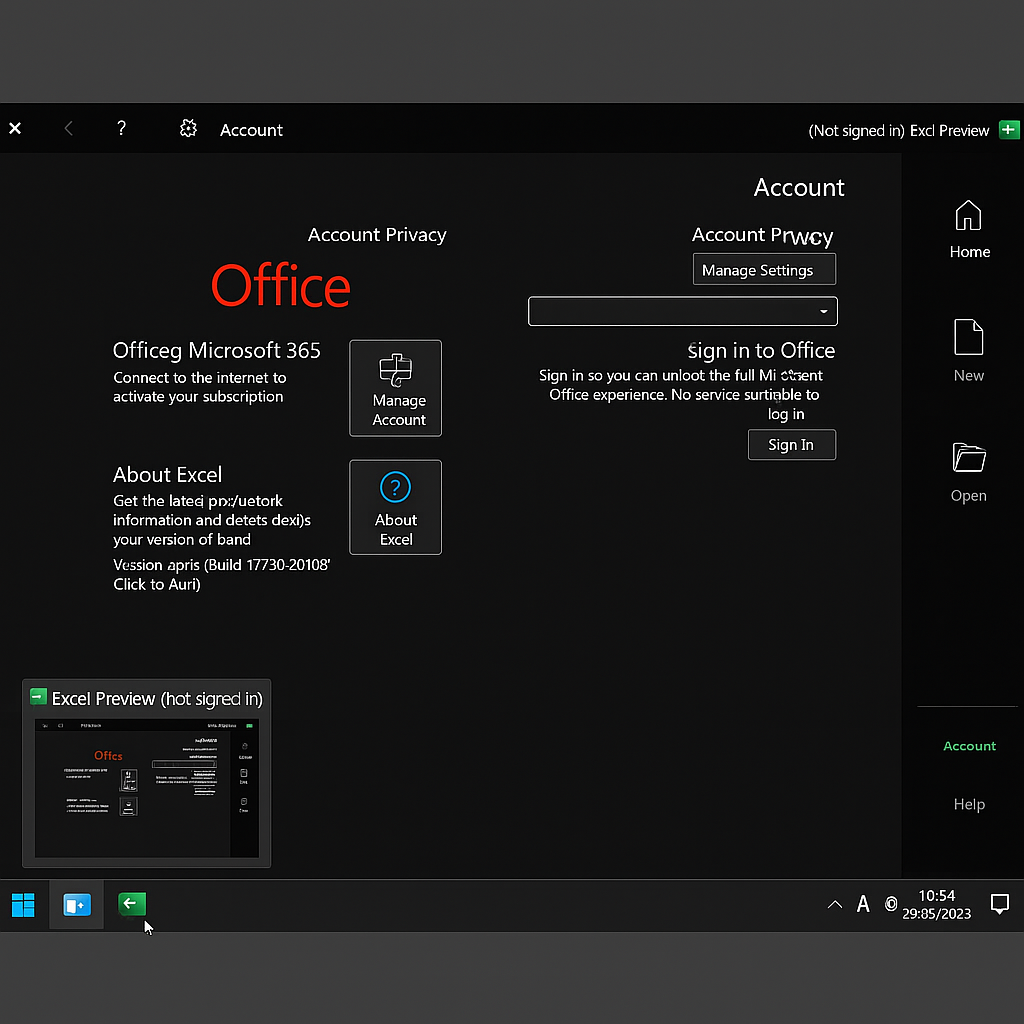Image resolution: width=1024 pixels, height=1024 pixels.
Task: Open the blue app icon on taskbar
Action: pyautogui.click(x=76, y=905)
